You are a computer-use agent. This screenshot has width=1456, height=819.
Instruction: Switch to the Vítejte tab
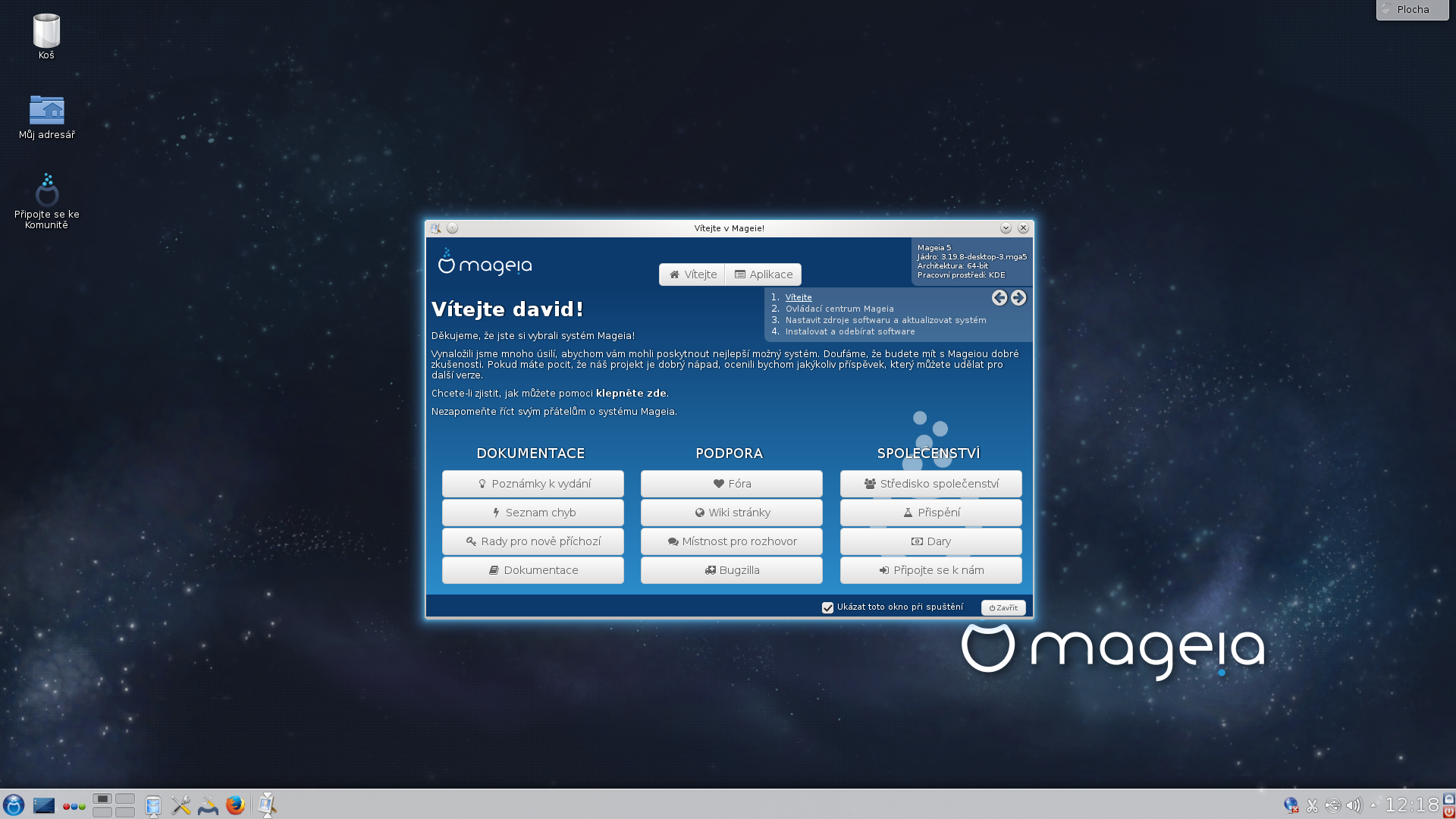[692, 275]
